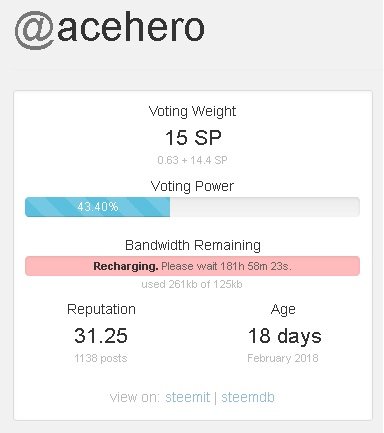Click the @ symbol in the header

(34, 30)
